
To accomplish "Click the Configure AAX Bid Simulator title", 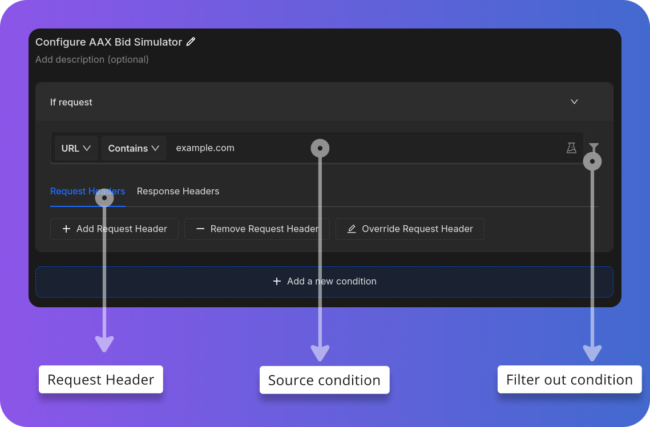I will (109, 42).
